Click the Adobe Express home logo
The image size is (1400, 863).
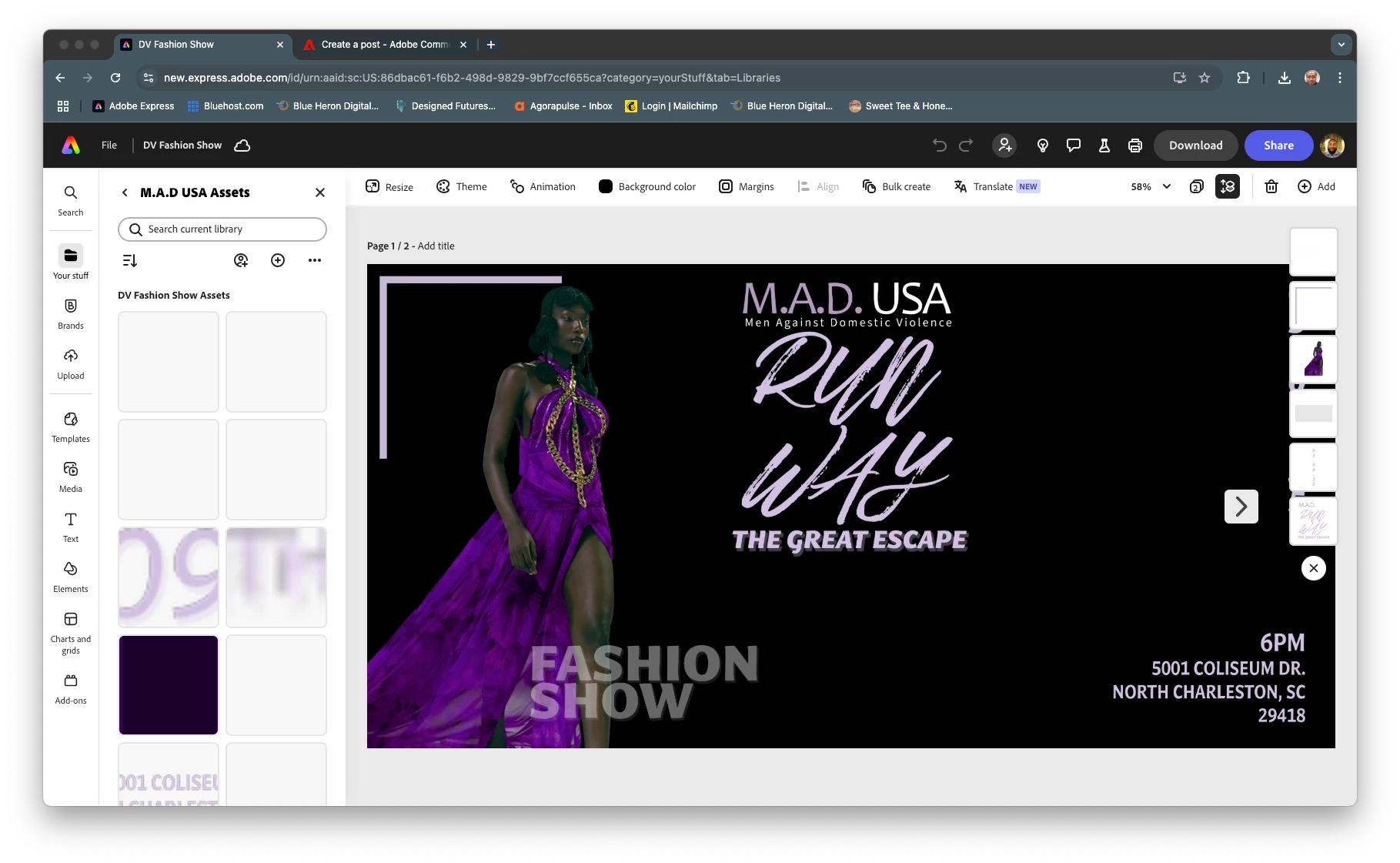pyautogui.click(x=71, y=146)
